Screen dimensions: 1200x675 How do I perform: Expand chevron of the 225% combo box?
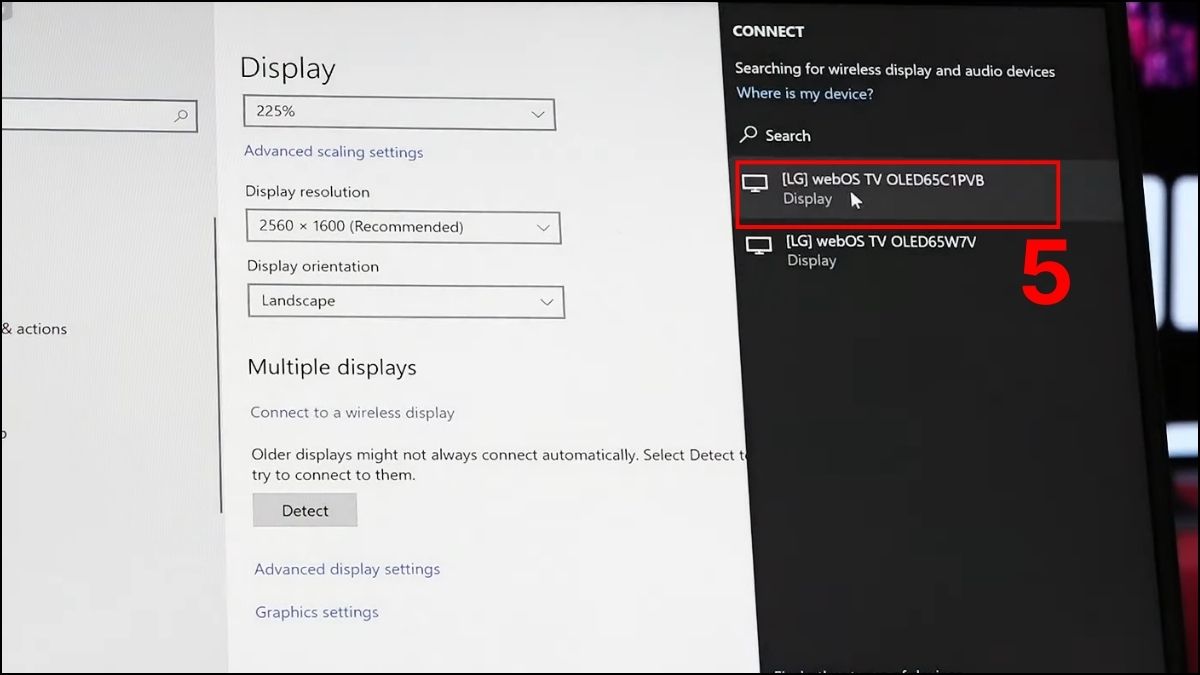[538, 115]
